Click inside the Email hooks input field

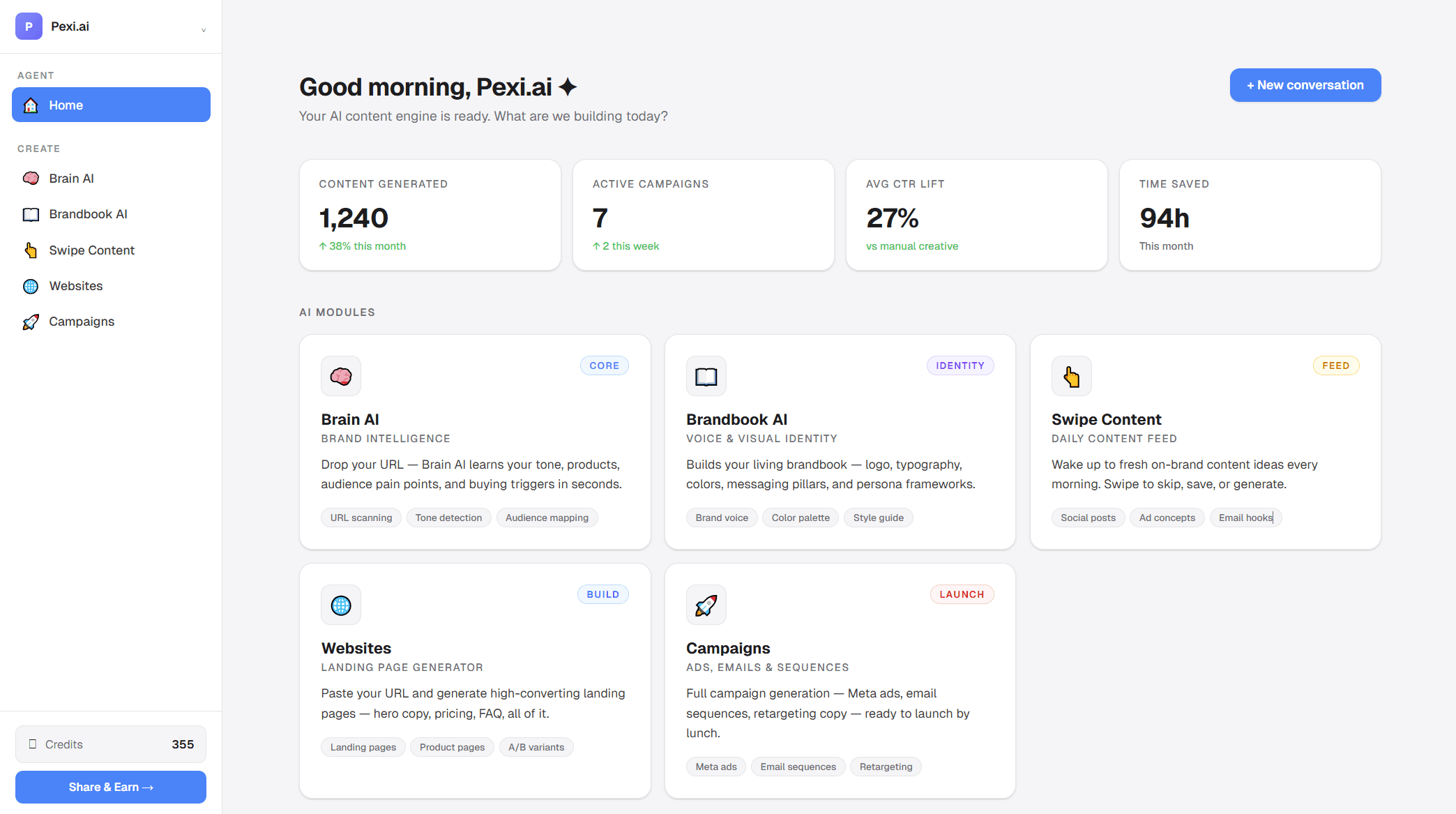point(1245,517)
